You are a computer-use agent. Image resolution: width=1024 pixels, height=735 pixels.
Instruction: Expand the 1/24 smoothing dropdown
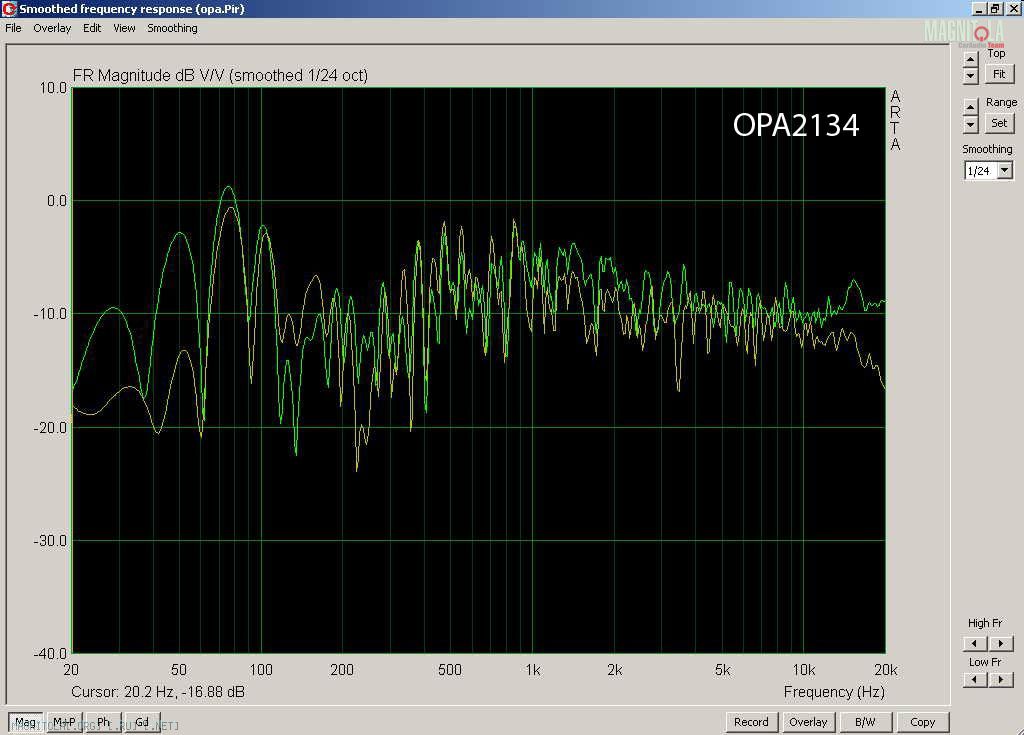(x=1005, y=171)
